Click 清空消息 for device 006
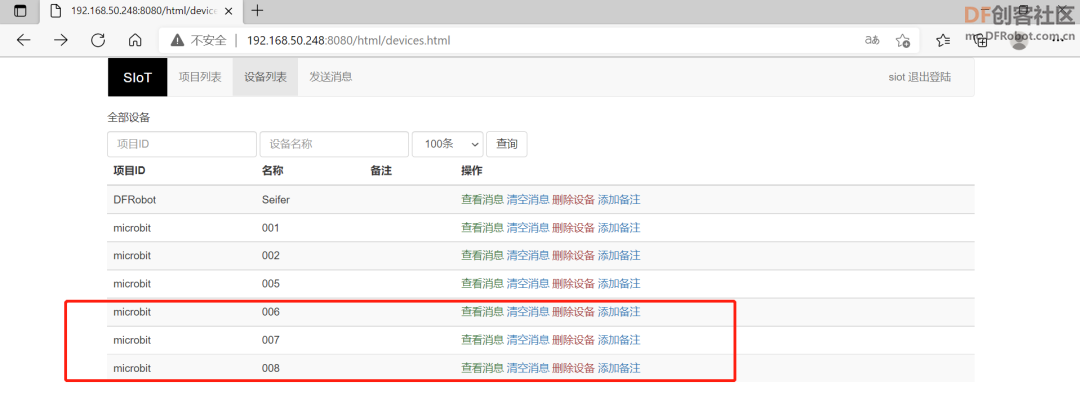The width and height of the screenshot is (1080, 395). 528,312
